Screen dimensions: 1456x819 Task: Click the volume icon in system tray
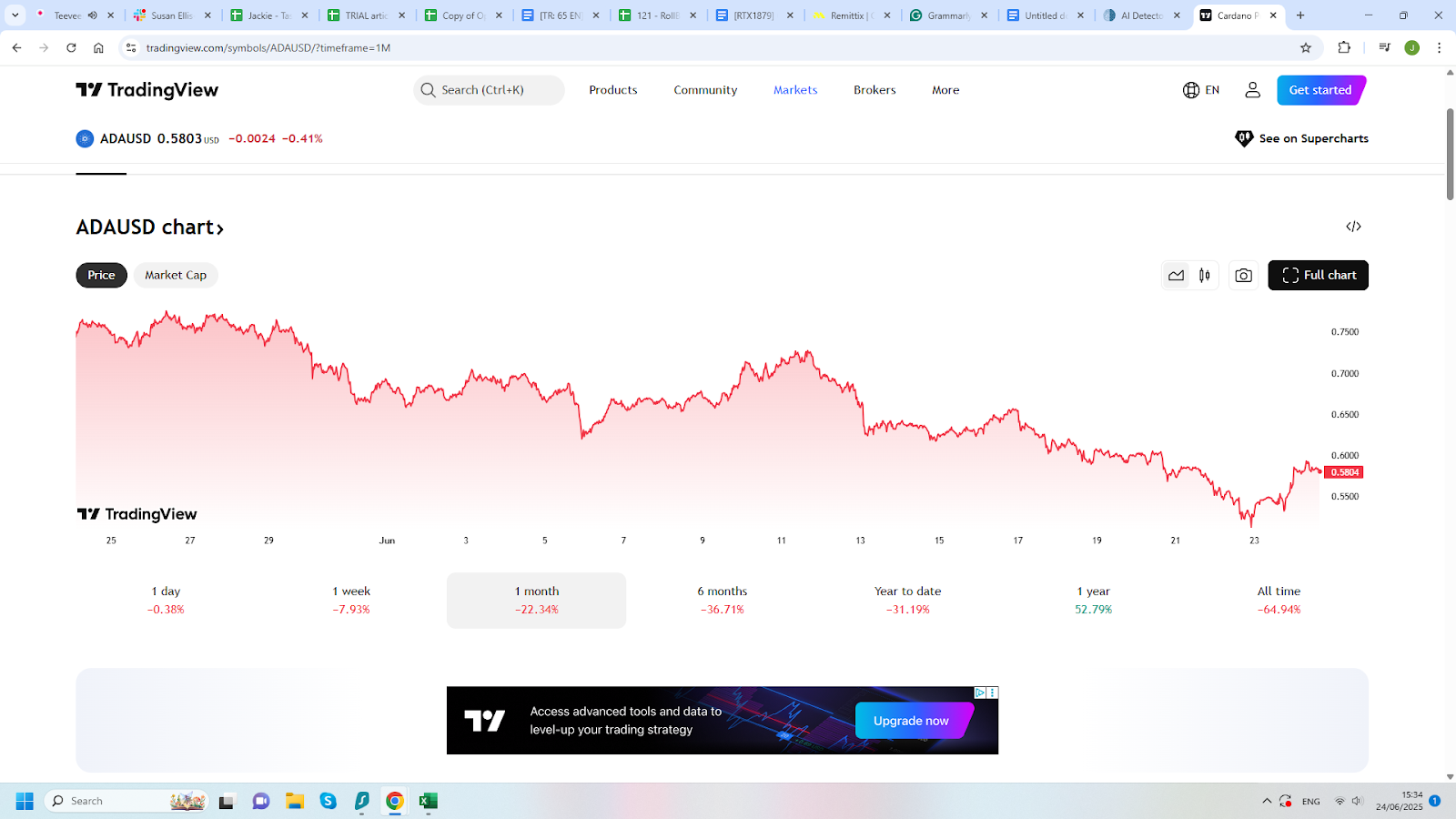(1357, 801)
